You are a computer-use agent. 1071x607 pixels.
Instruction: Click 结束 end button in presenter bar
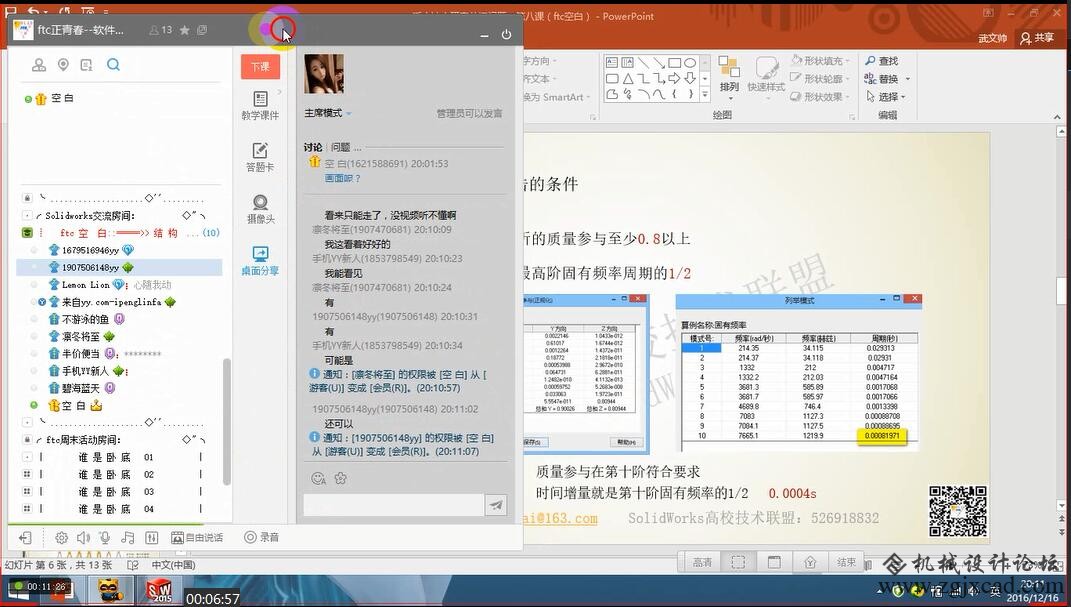(x=846, y=562)
